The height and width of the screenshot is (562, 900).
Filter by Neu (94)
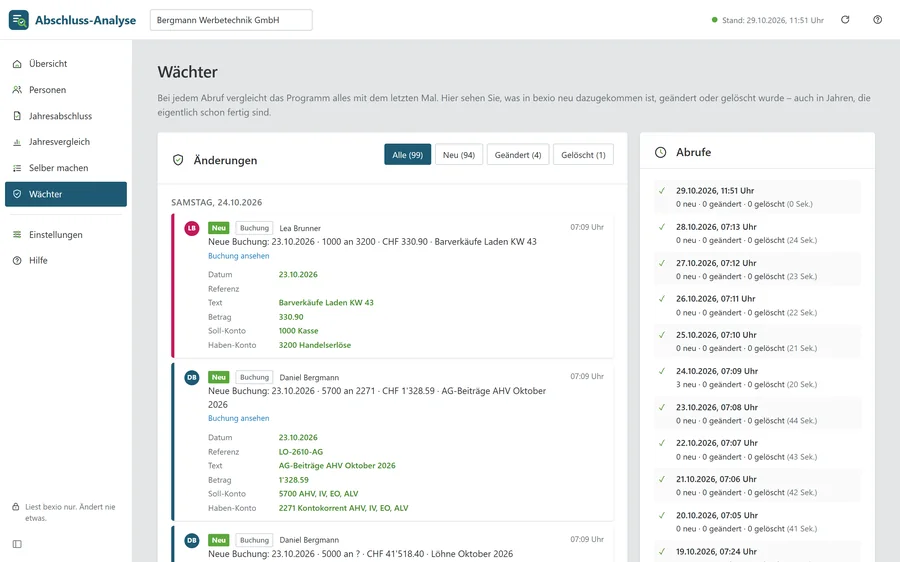pyautogui.click(x=459, y=154)
